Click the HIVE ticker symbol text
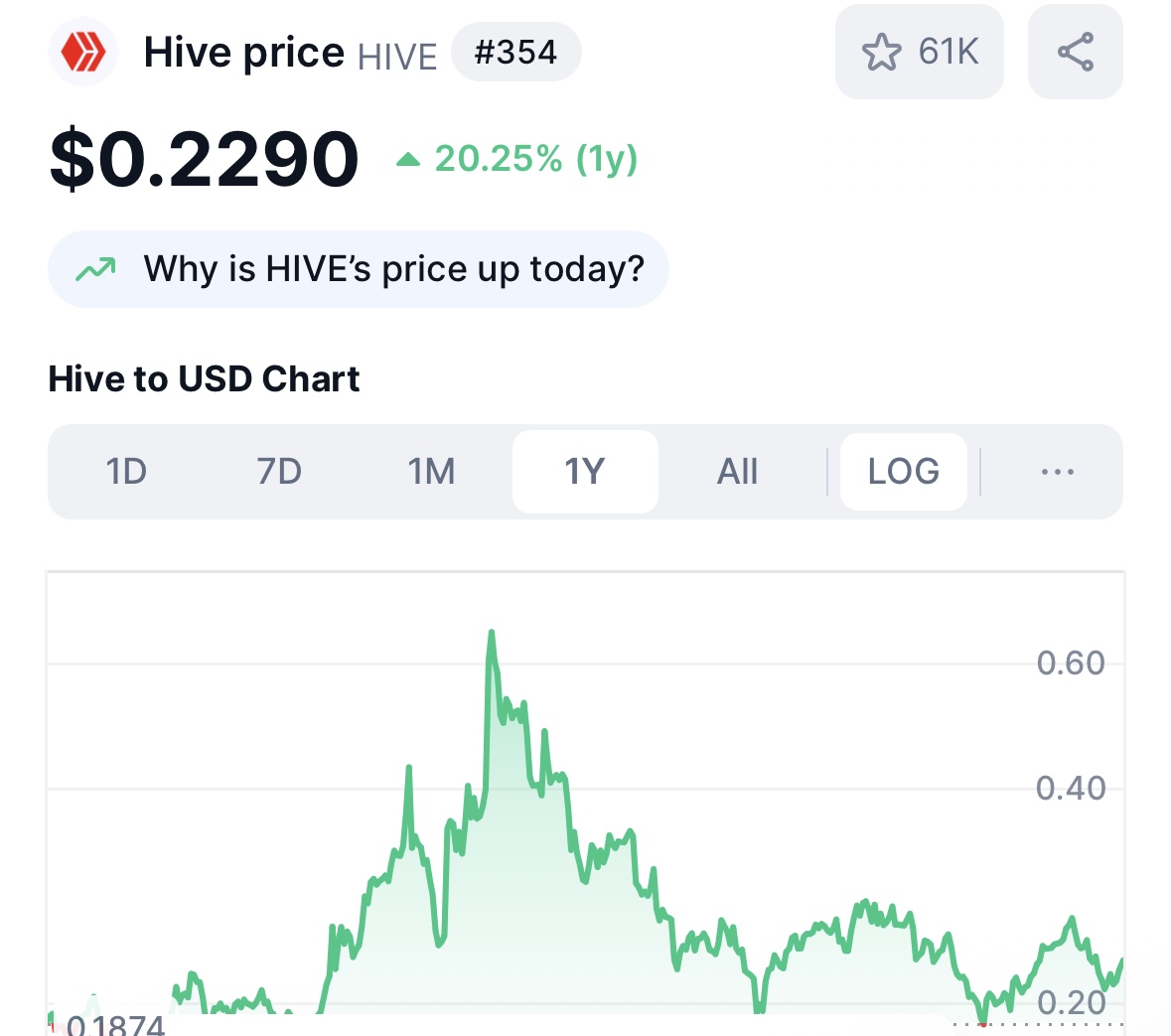Screen dimensions: 1171x1036 point(397,57)
